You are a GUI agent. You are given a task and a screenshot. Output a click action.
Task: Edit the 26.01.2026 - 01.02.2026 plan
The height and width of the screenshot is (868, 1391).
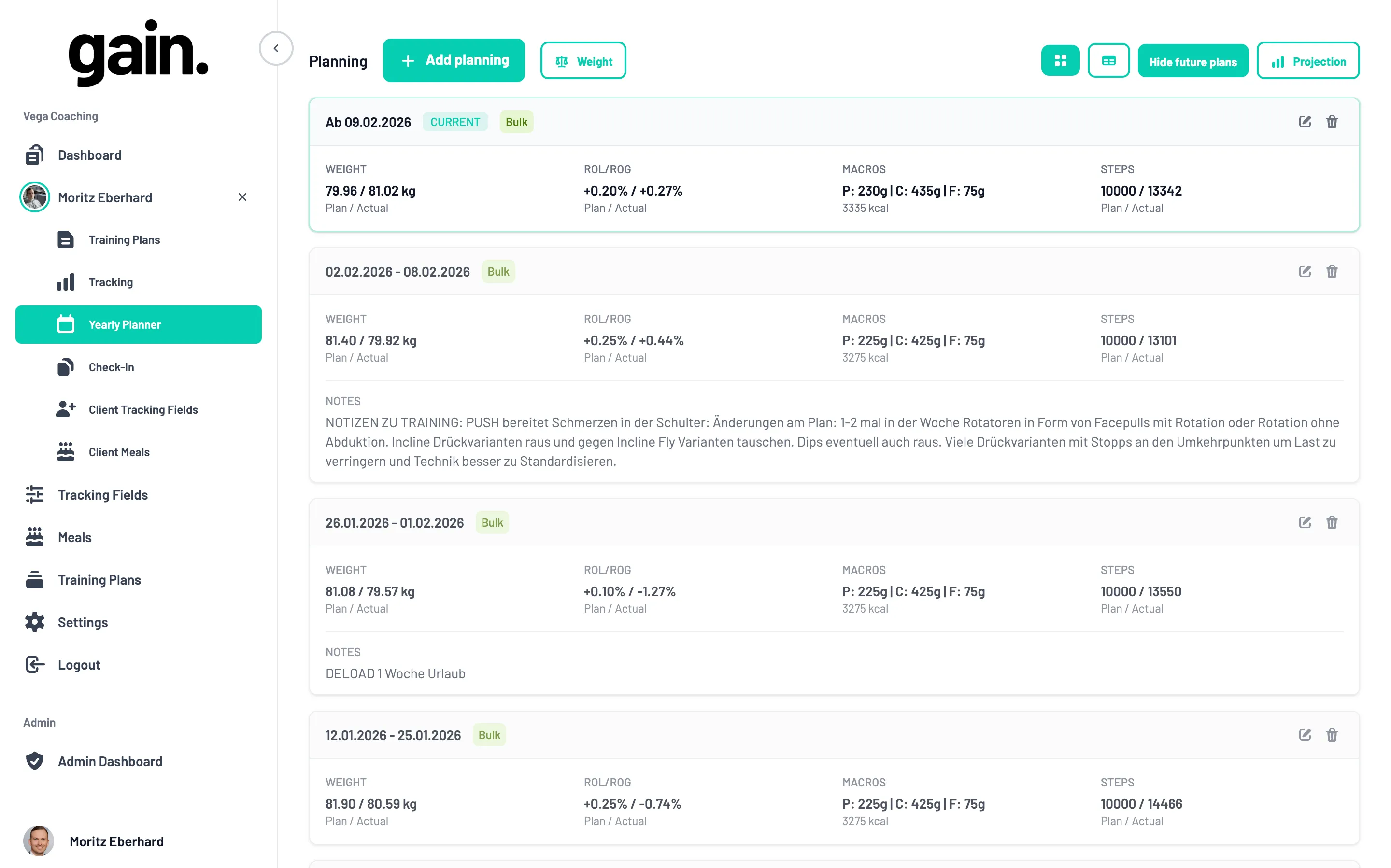click(1304, 522)
